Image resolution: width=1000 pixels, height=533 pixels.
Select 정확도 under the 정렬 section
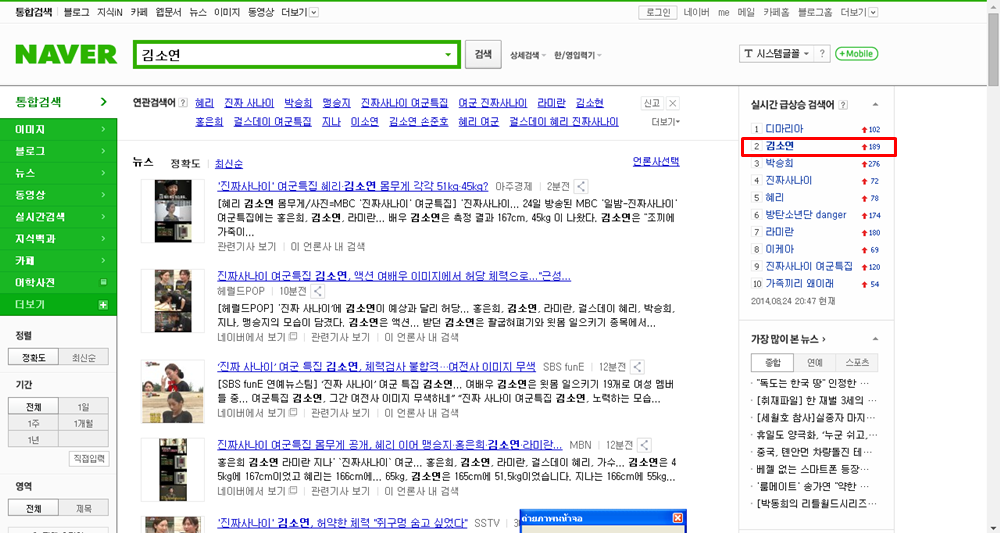click(33, 357)
